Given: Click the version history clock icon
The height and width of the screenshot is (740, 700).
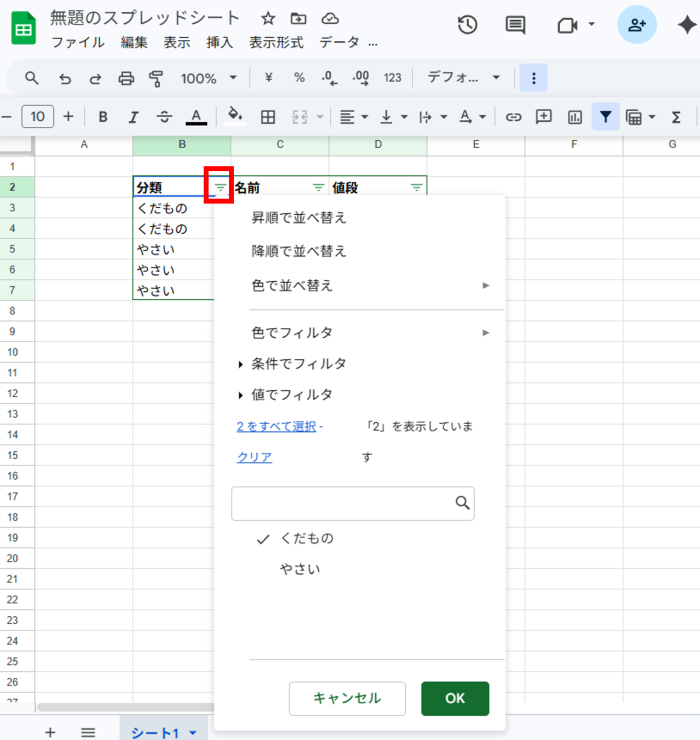Looking at the screenshot, I should 467,25.
